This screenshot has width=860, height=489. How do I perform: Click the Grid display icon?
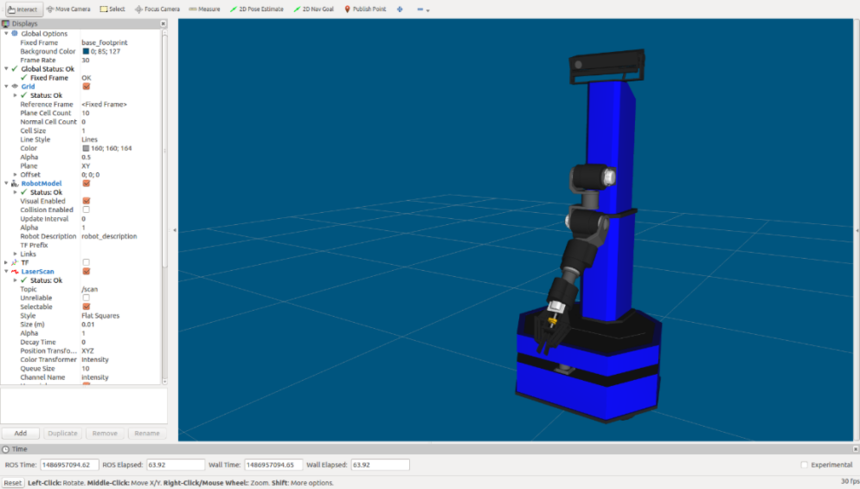click(x=15, y=86)
